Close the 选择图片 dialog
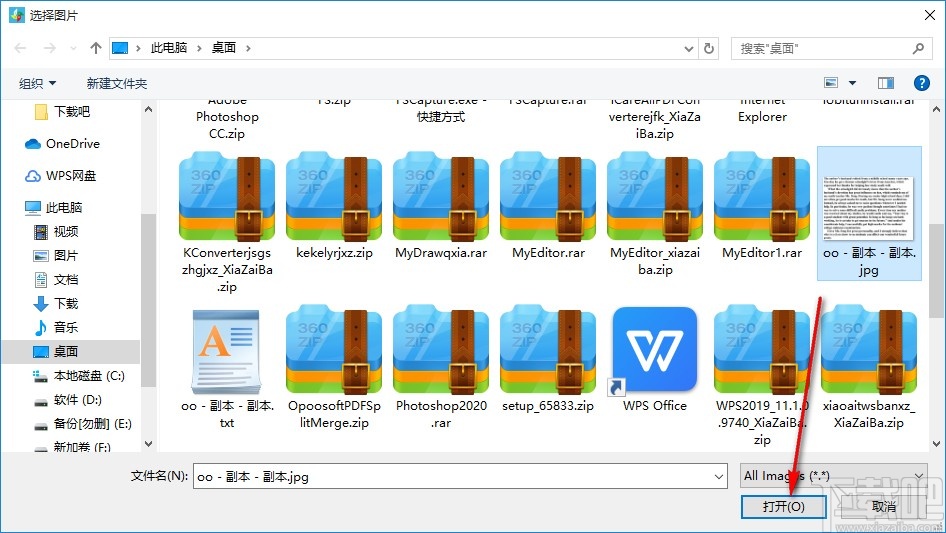 [x=930, y=15]
